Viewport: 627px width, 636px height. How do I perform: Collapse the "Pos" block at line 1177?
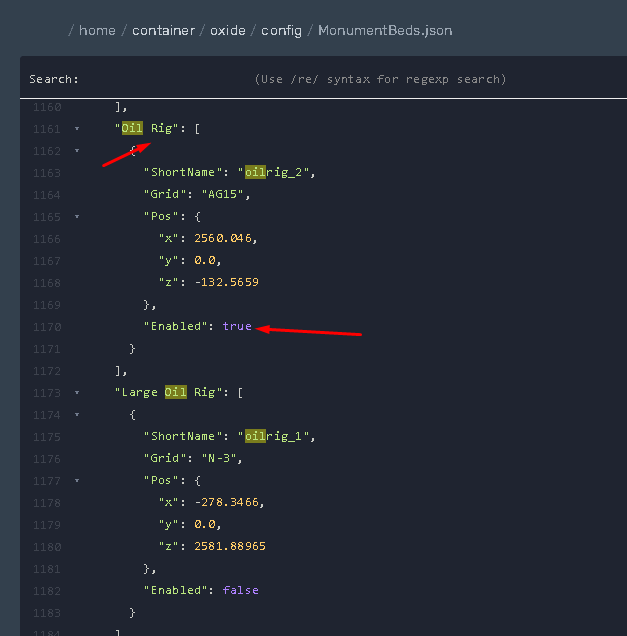pos(77,481)
